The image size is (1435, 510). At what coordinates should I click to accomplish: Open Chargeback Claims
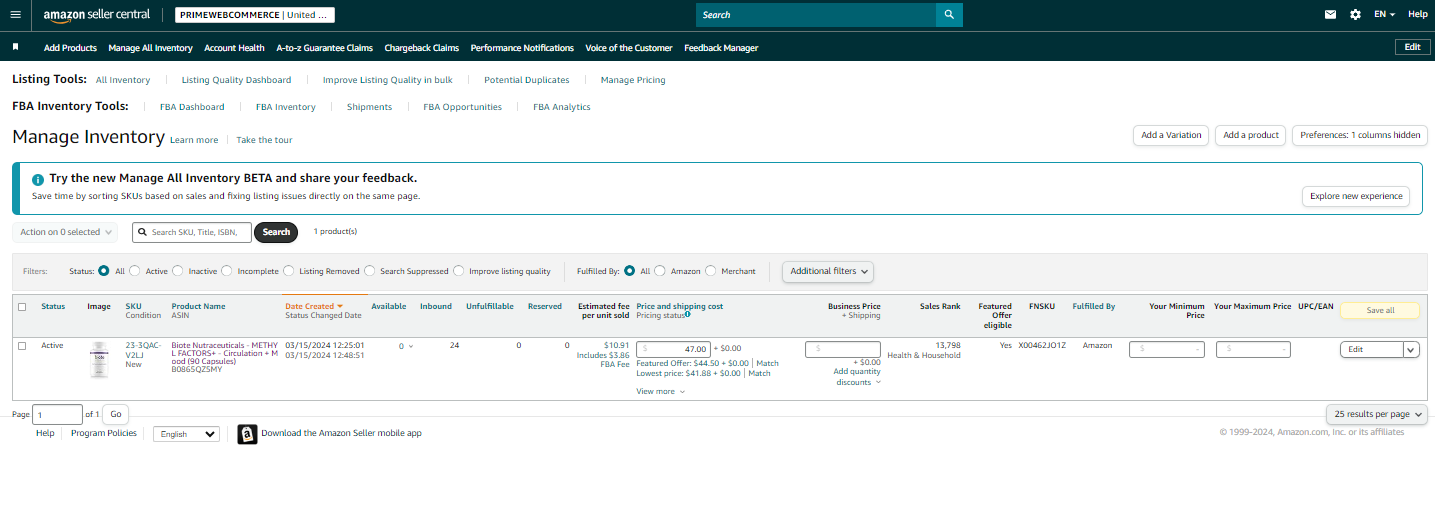[421, 48]
